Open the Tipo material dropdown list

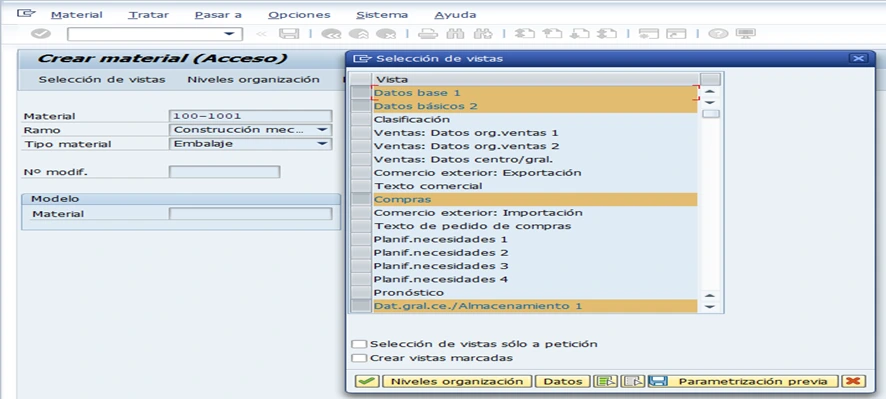(322, 144)
